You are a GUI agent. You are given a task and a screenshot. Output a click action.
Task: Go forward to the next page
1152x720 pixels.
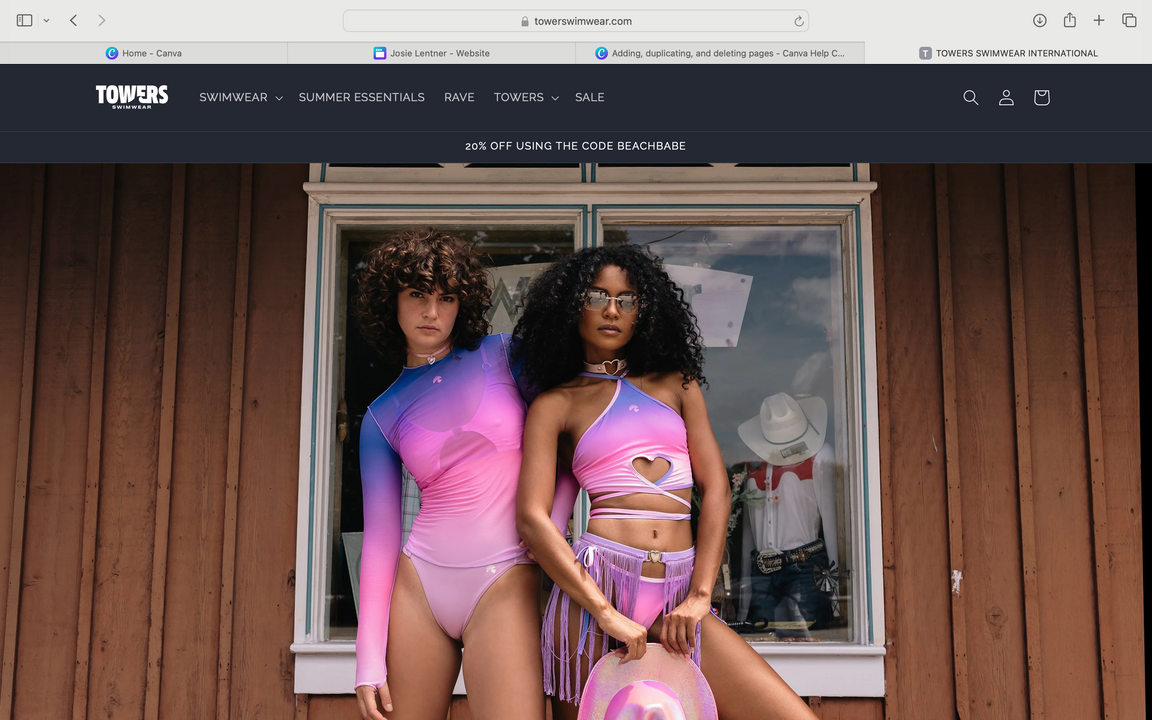(101, 21)
